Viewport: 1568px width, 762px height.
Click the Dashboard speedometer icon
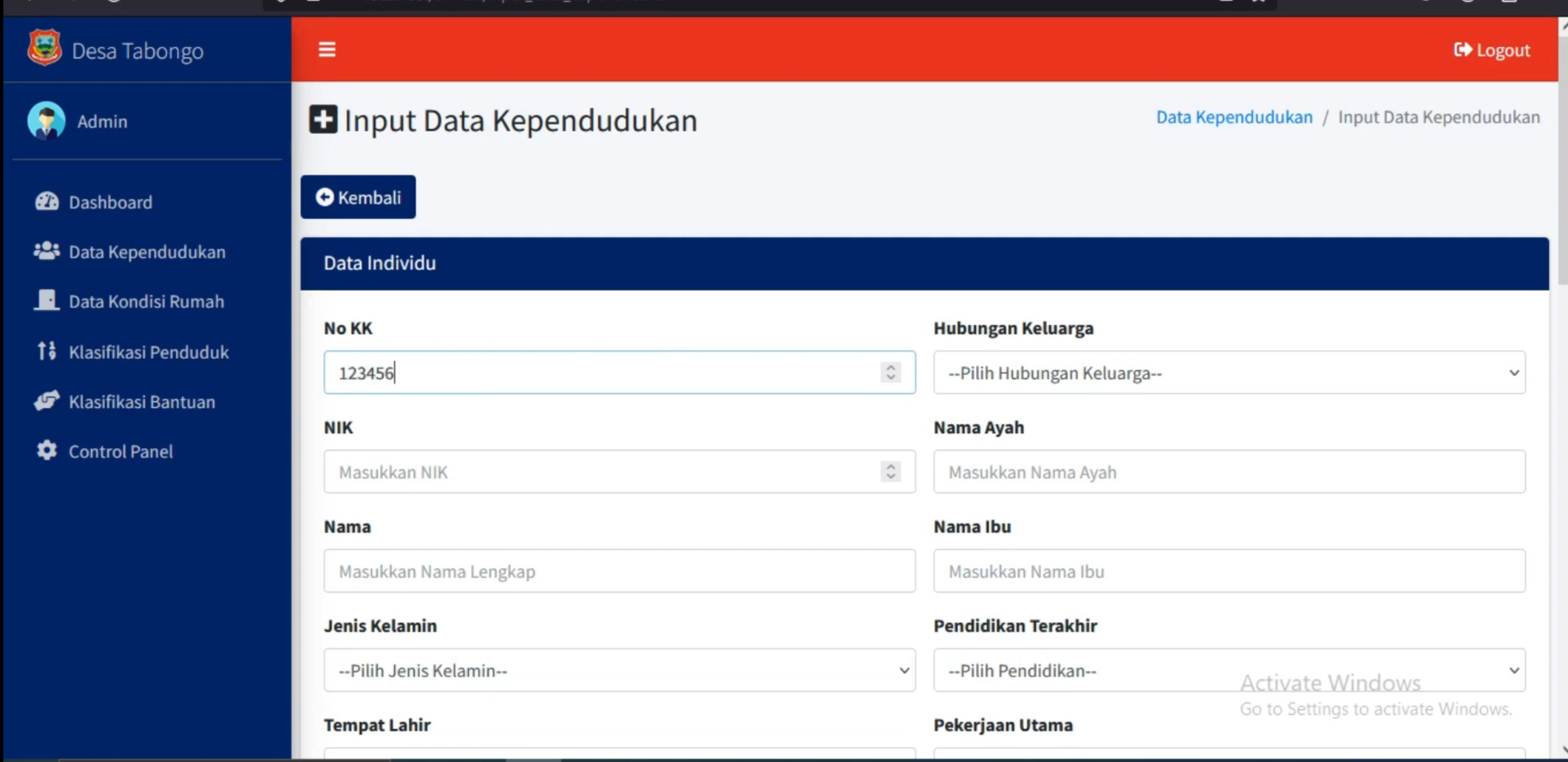(47, 202)
